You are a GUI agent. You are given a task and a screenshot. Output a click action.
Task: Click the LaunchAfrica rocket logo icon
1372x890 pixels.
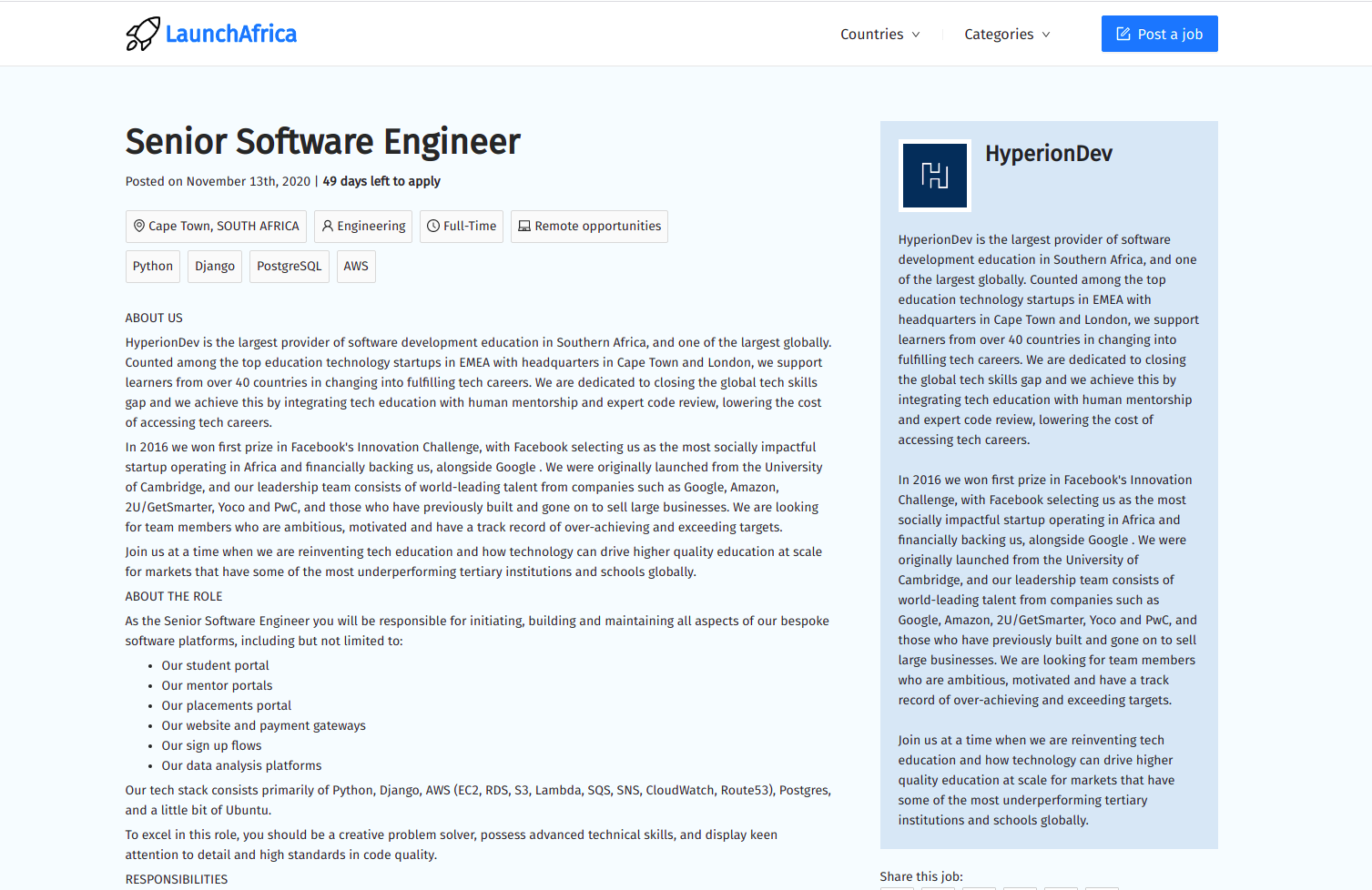tap(143, 34)
